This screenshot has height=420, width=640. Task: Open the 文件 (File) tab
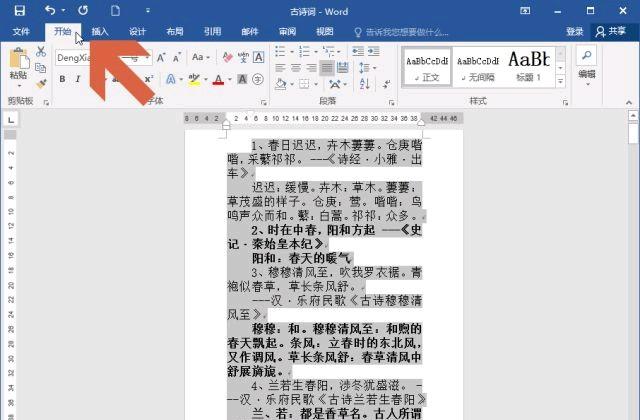pyautogui.click(x=21, y=31)
